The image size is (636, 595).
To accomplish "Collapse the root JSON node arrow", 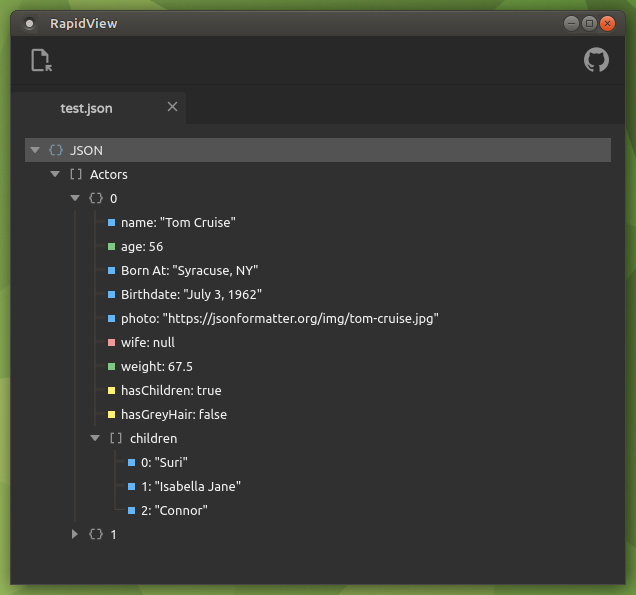I will tap(35, 150).
